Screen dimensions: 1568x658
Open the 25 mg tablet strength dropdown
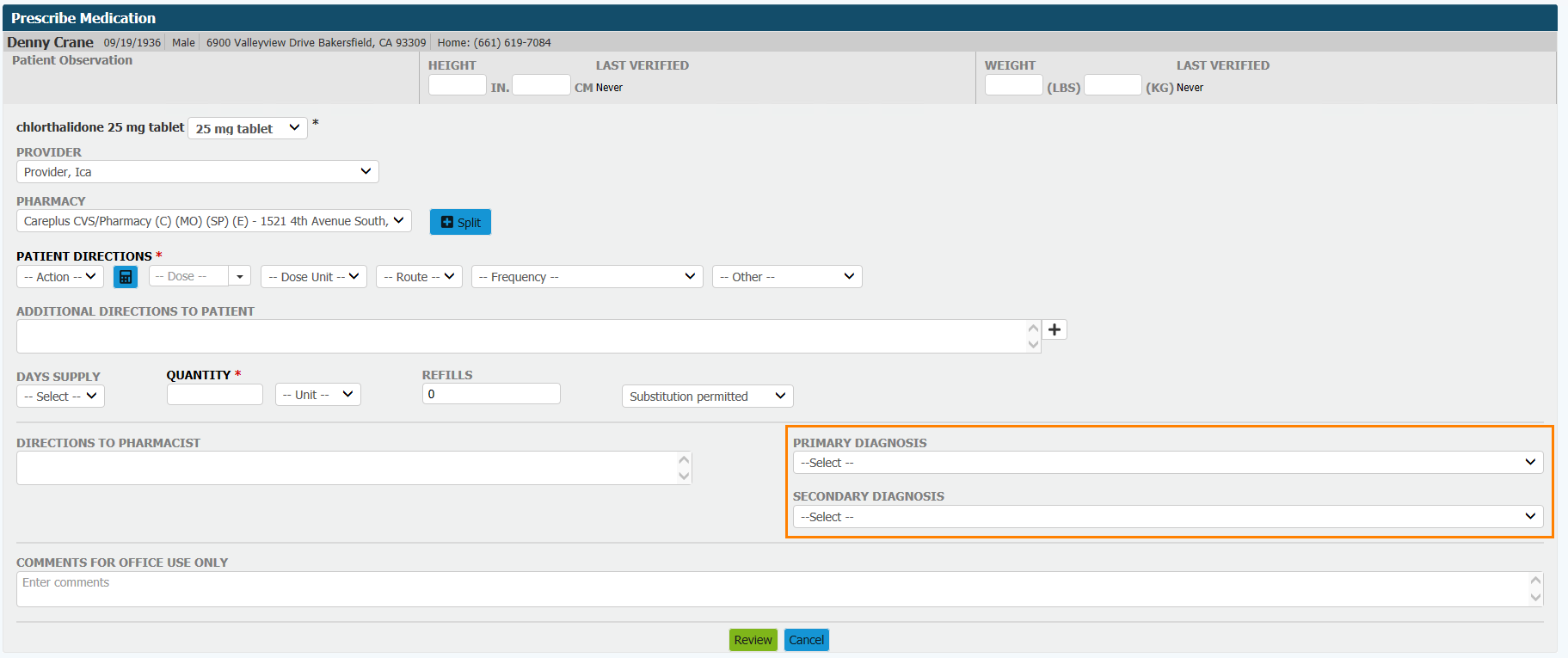pos(247,128)
